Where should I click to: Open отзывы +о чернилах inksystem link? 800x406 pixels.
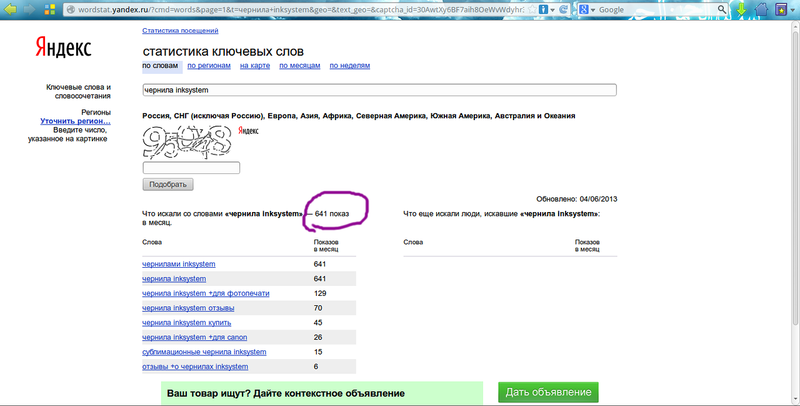click(x=195, y=367)
